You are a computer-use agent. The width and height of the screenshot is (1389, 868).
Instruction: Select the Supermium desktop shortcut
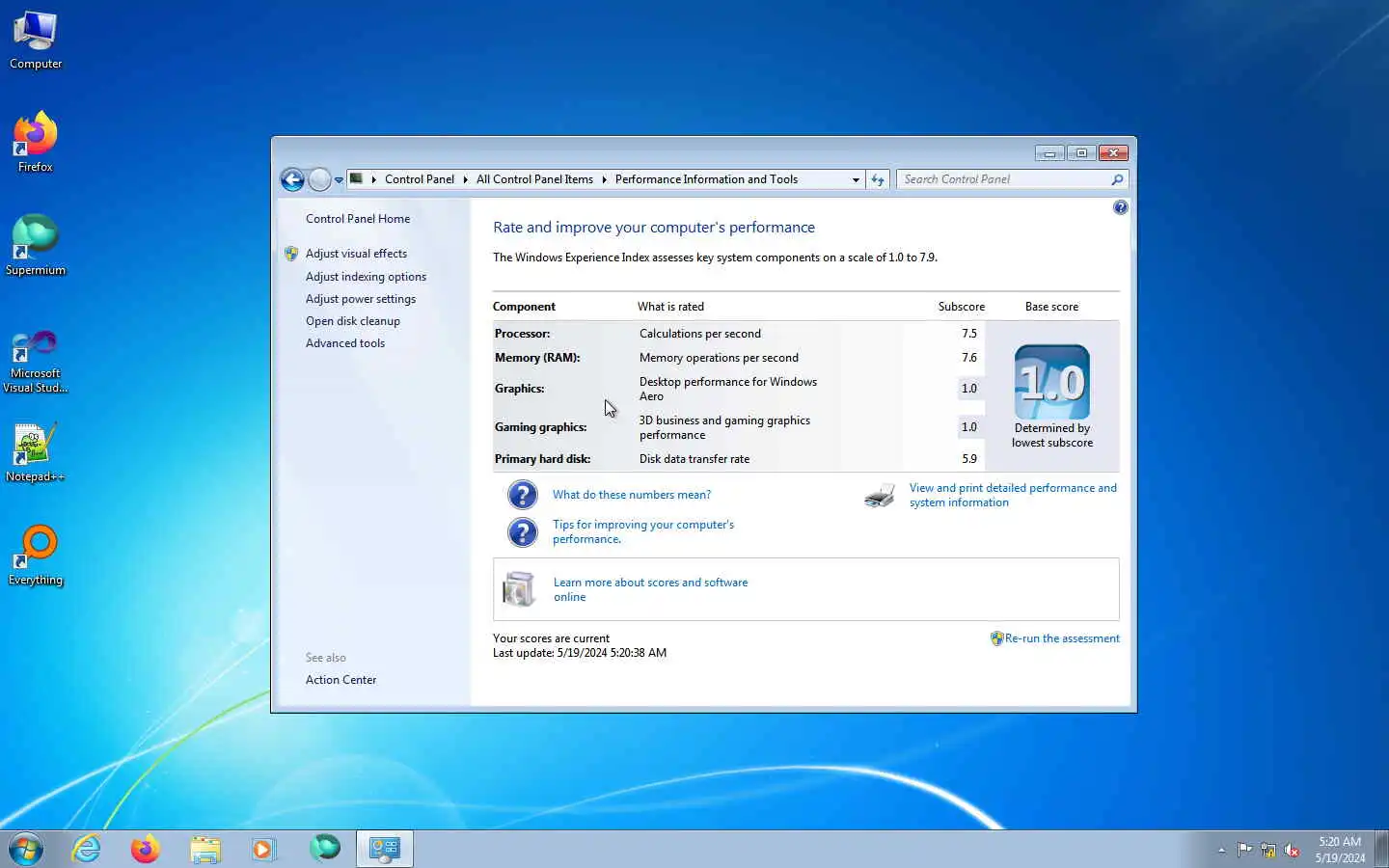coord(36,246)
